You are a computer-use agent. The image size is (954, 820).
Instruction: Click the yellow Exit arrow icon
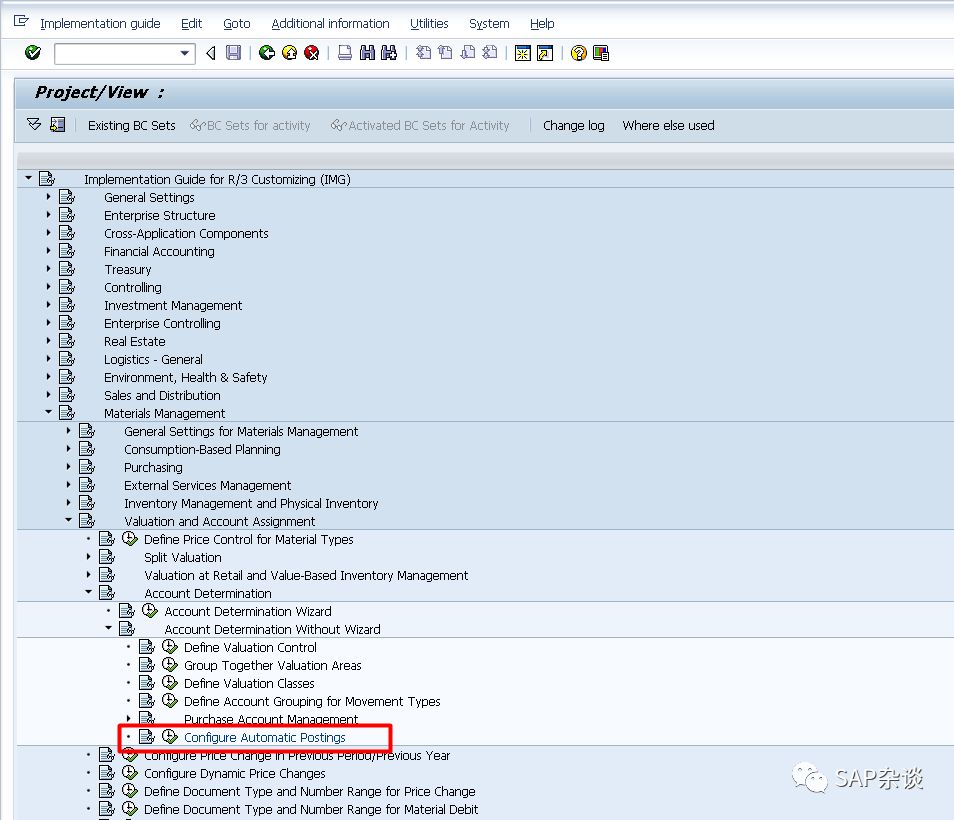[x=290, y=53]
